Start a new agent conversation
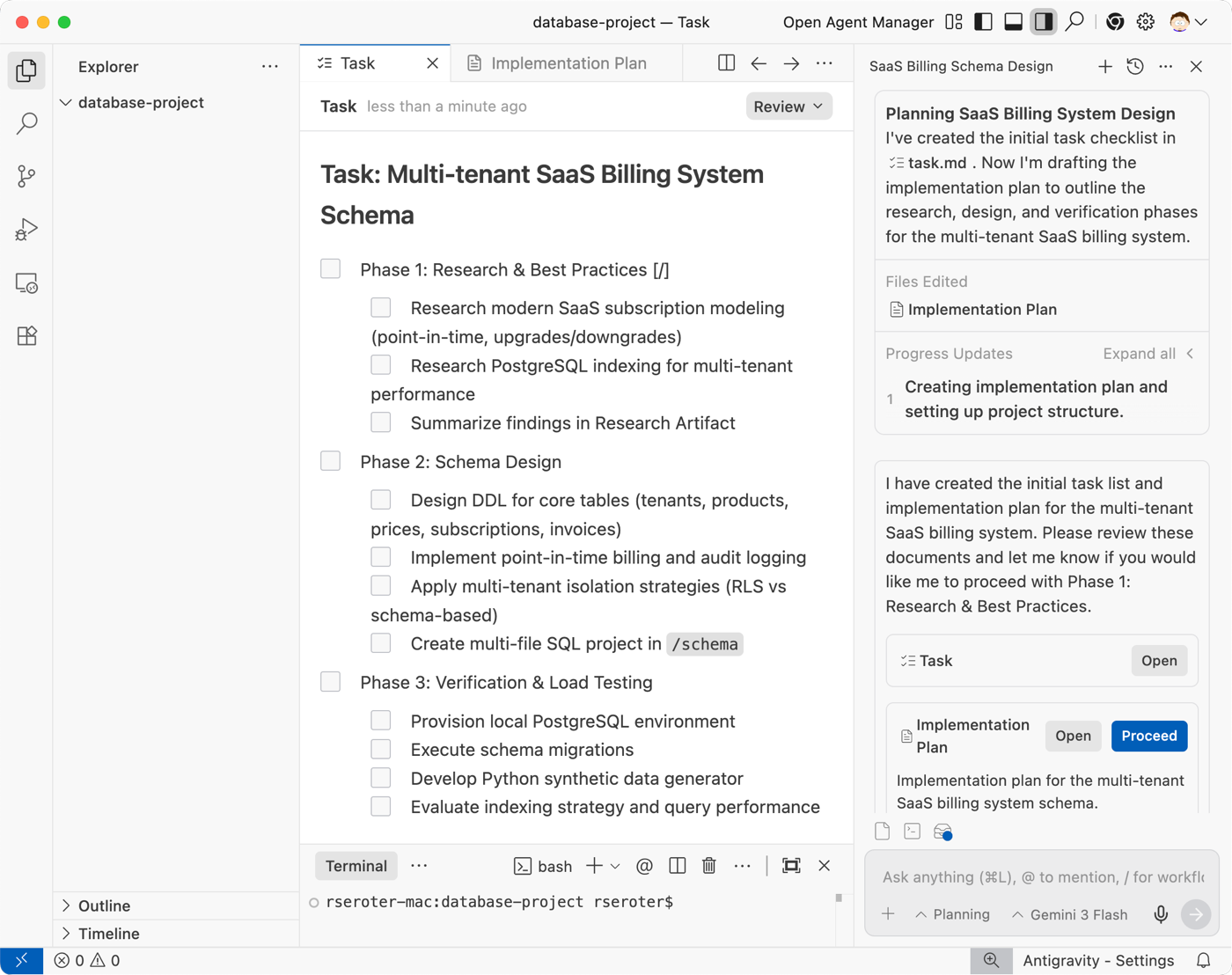 click(1105, 66)
